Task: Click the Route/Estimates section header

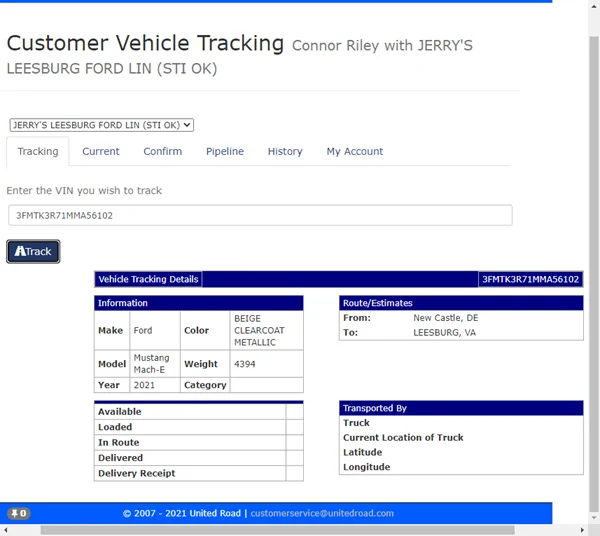Action: [461, 303]
